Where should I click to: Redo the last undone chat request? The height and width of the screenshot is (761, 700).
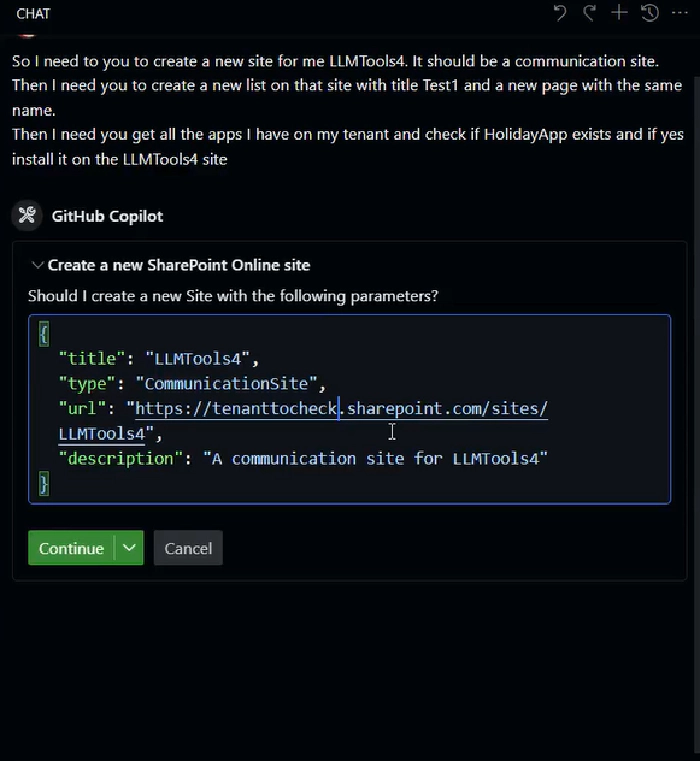click(590, 13)
